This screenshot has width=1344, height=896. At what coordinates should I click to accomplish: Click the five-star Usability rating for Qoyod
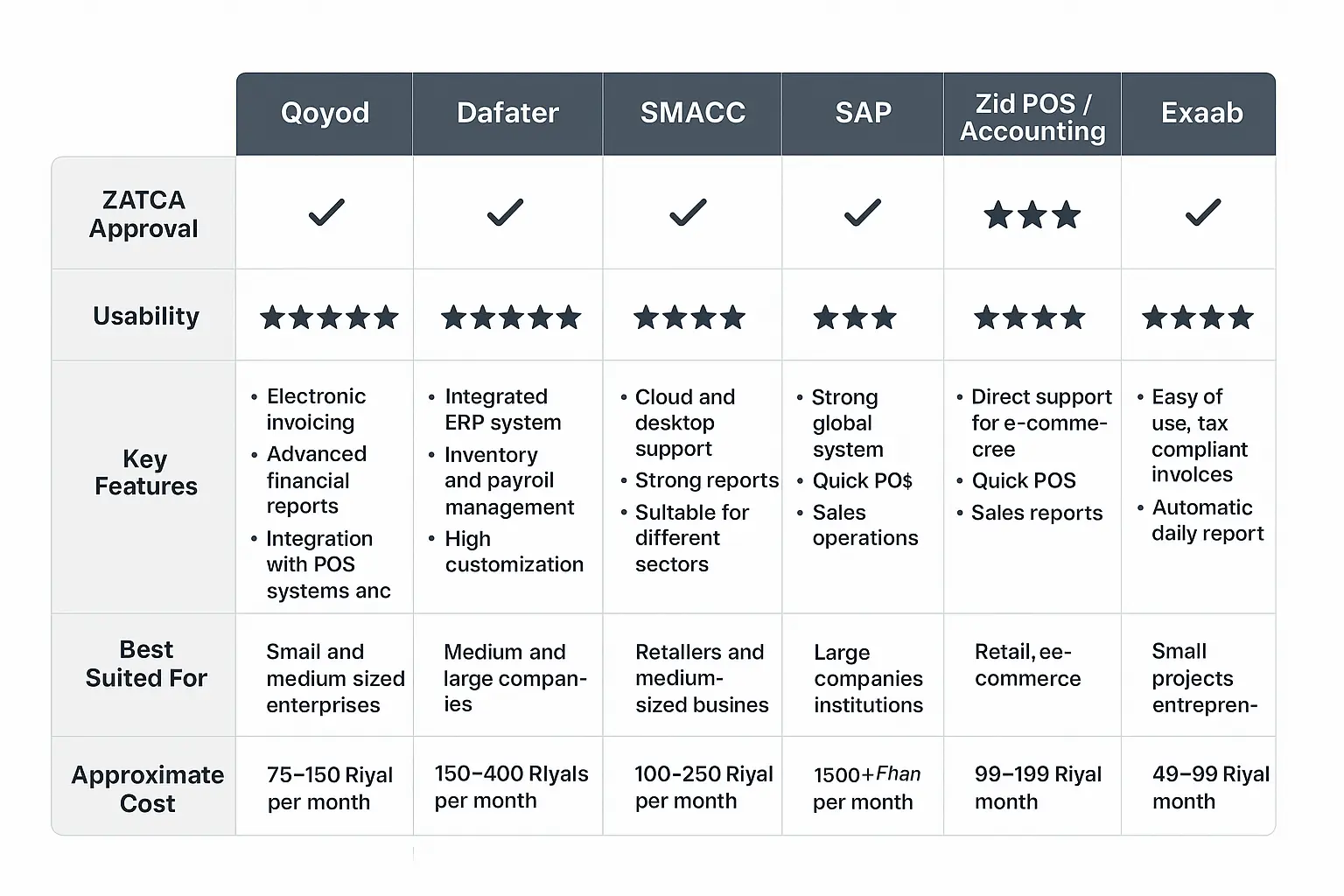329,317
